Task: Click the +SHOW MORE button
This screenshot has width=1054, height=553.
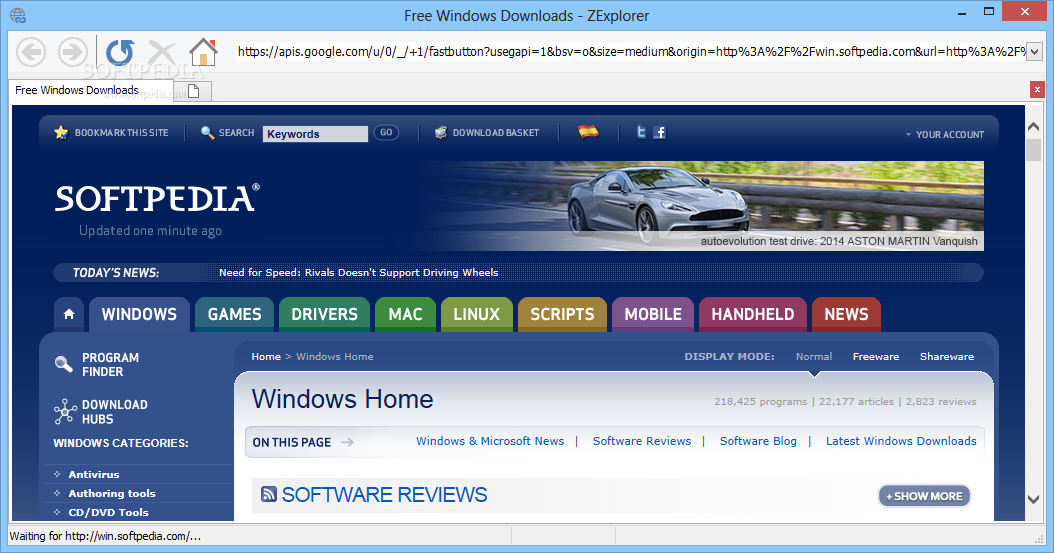Action: coord(924,496)
